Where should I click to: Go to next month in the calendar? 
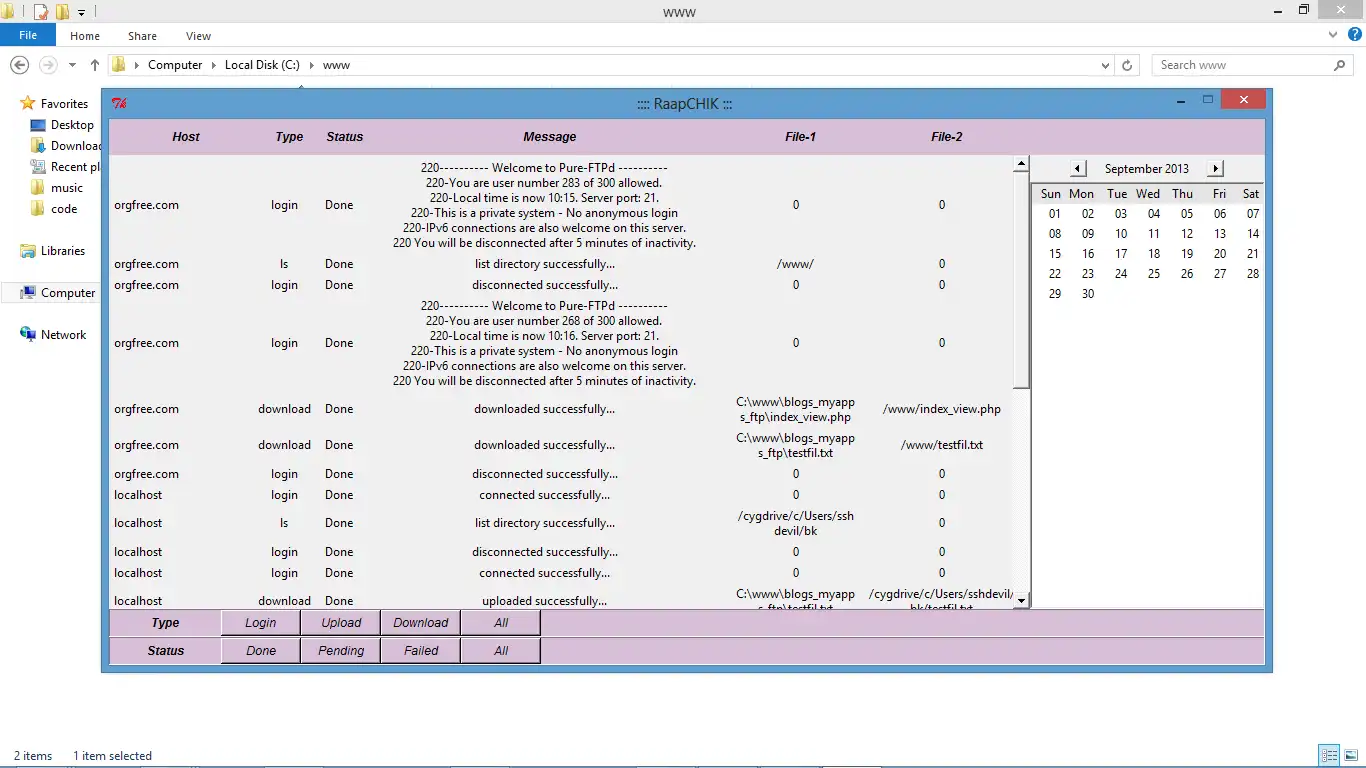coord(1216,169)
